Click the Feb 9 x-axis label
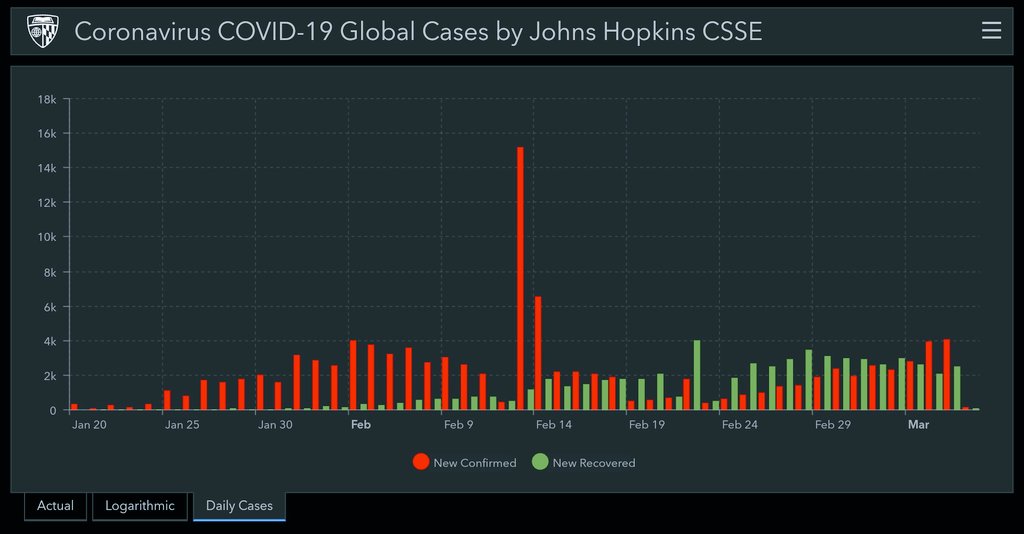The width and height of the screenshot is (1024, 534). click(458, 424)
